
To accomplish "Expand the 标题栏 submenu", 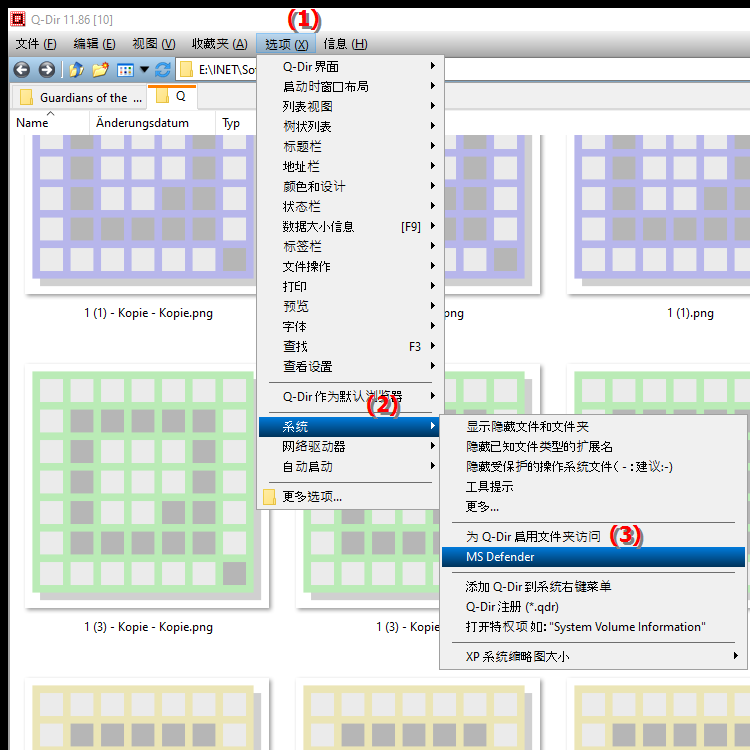I will tap(349, 146).
